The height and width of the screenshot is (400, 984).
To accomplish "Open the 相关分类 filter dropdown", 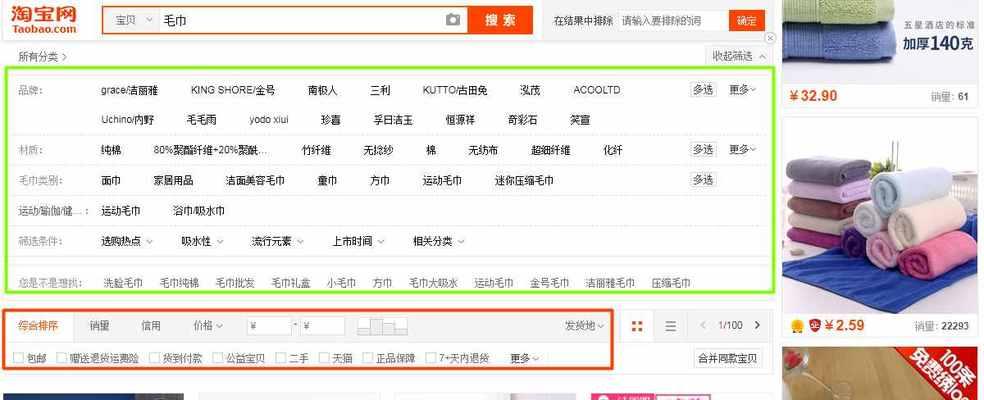I will tap(438, 241).
